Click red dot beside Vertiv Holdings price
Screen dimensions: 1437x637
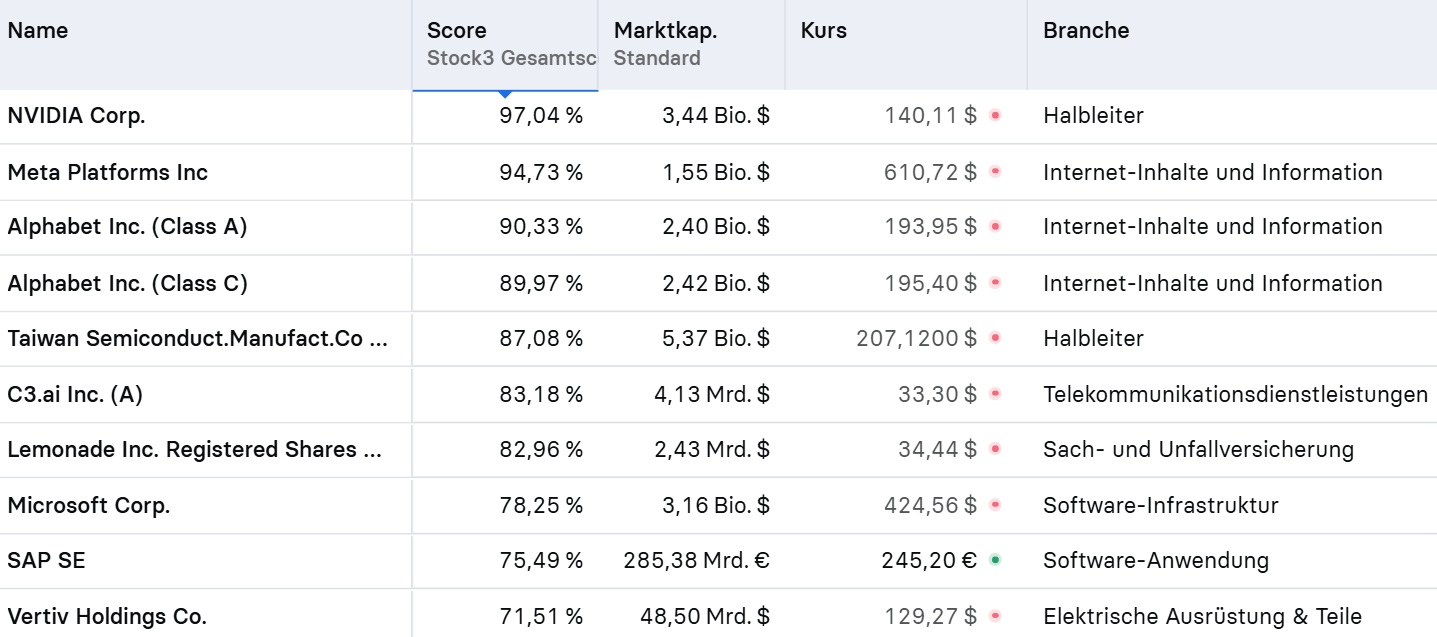[x=995, y=616]
